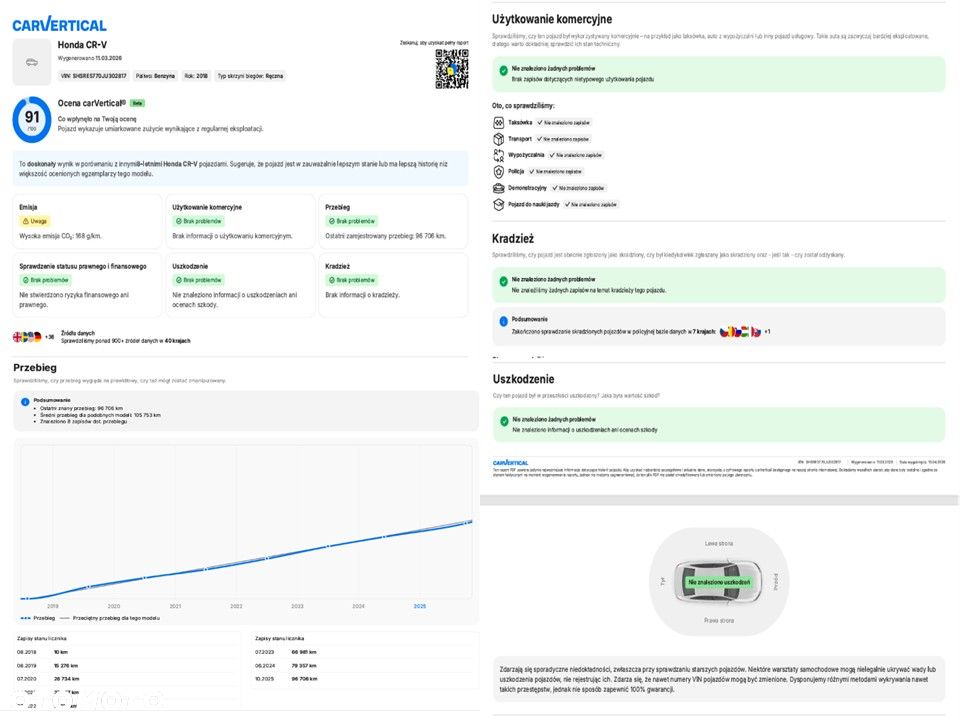Screen dimensions: 960x720
Task: Click green checkmark in Uszkodzenie result box
Action: pyautogui.click(x=504, y=421)
